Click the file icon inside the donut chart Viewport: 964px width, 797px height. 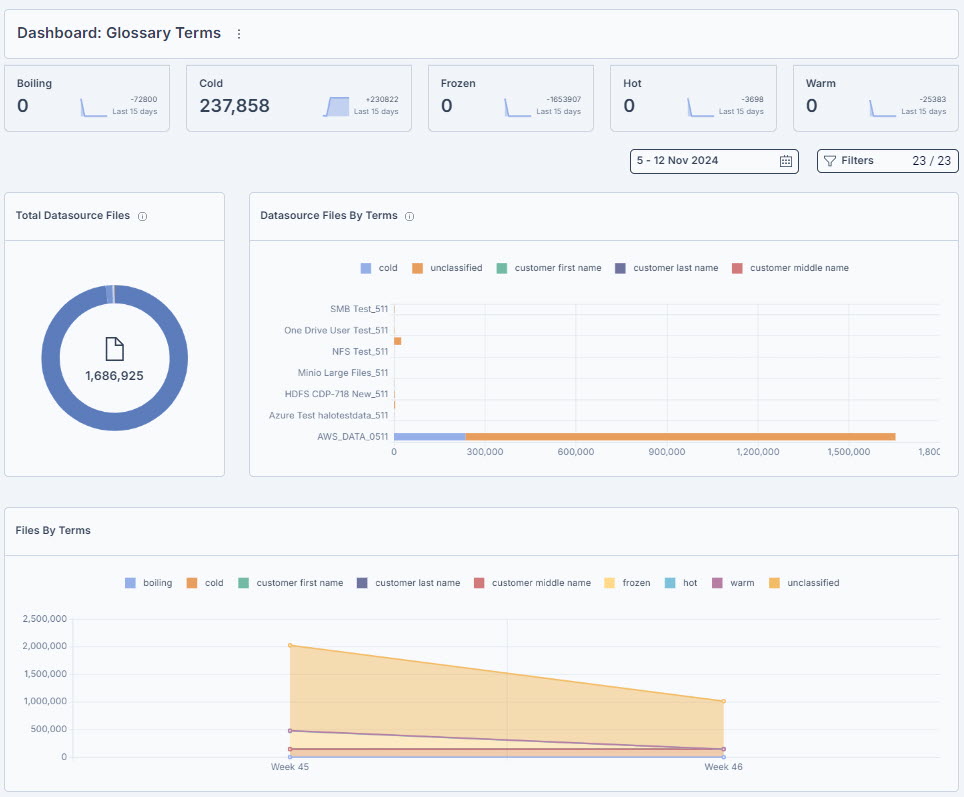(x=114, y=349)
